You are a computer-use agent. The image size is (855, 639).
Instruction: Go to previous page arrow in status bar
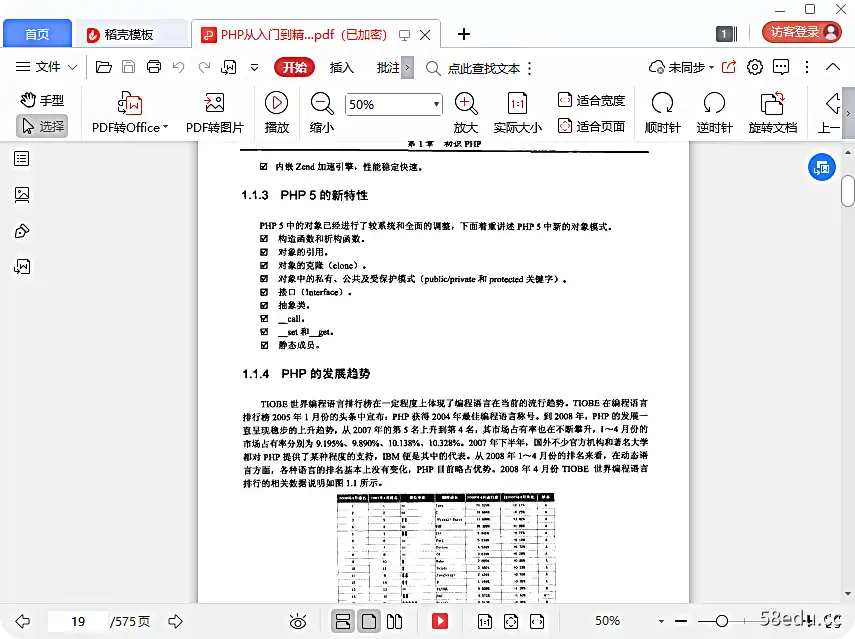click(22, 621)
